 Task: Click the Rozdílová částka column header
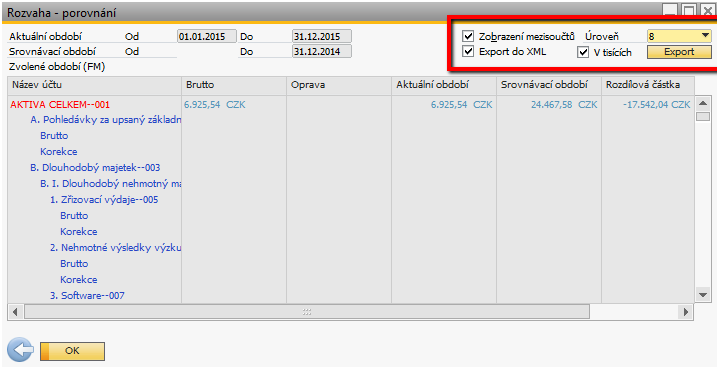pos(648,85)
